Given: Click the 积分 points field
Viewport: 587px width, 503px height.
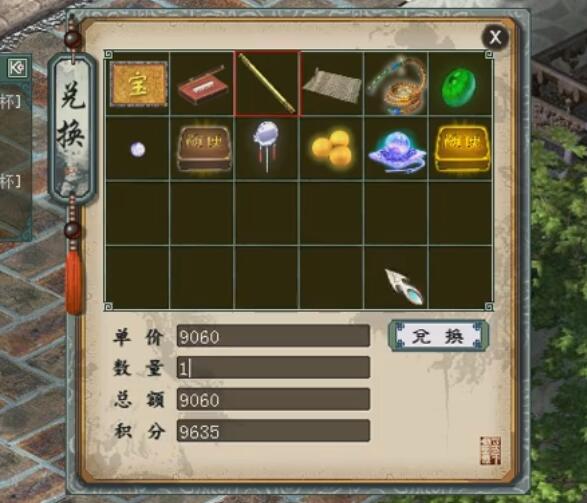Looking at the screenshot, I should point(273,430).
